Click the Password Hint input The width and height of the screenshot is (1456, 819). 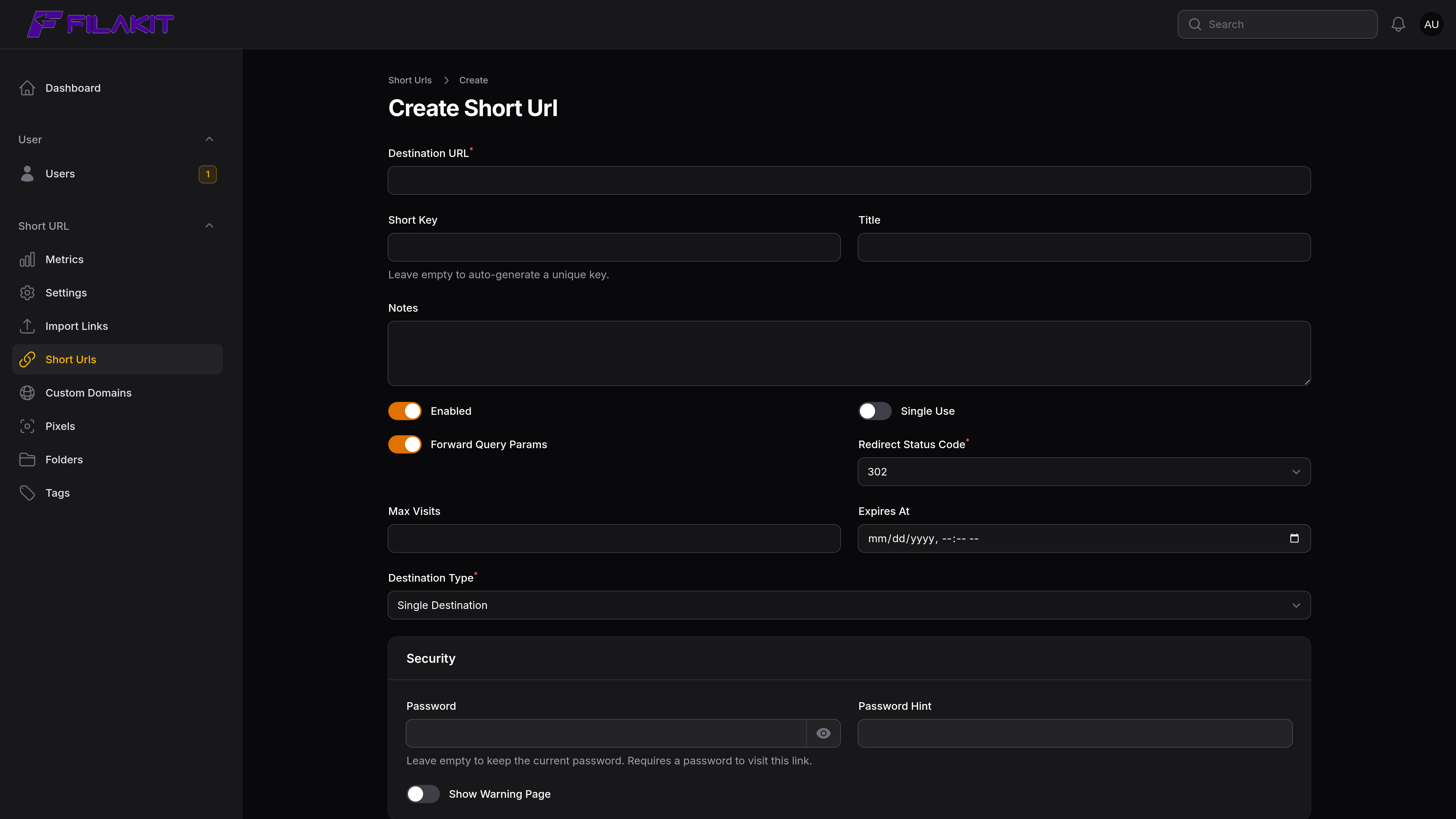point(1075,733)
